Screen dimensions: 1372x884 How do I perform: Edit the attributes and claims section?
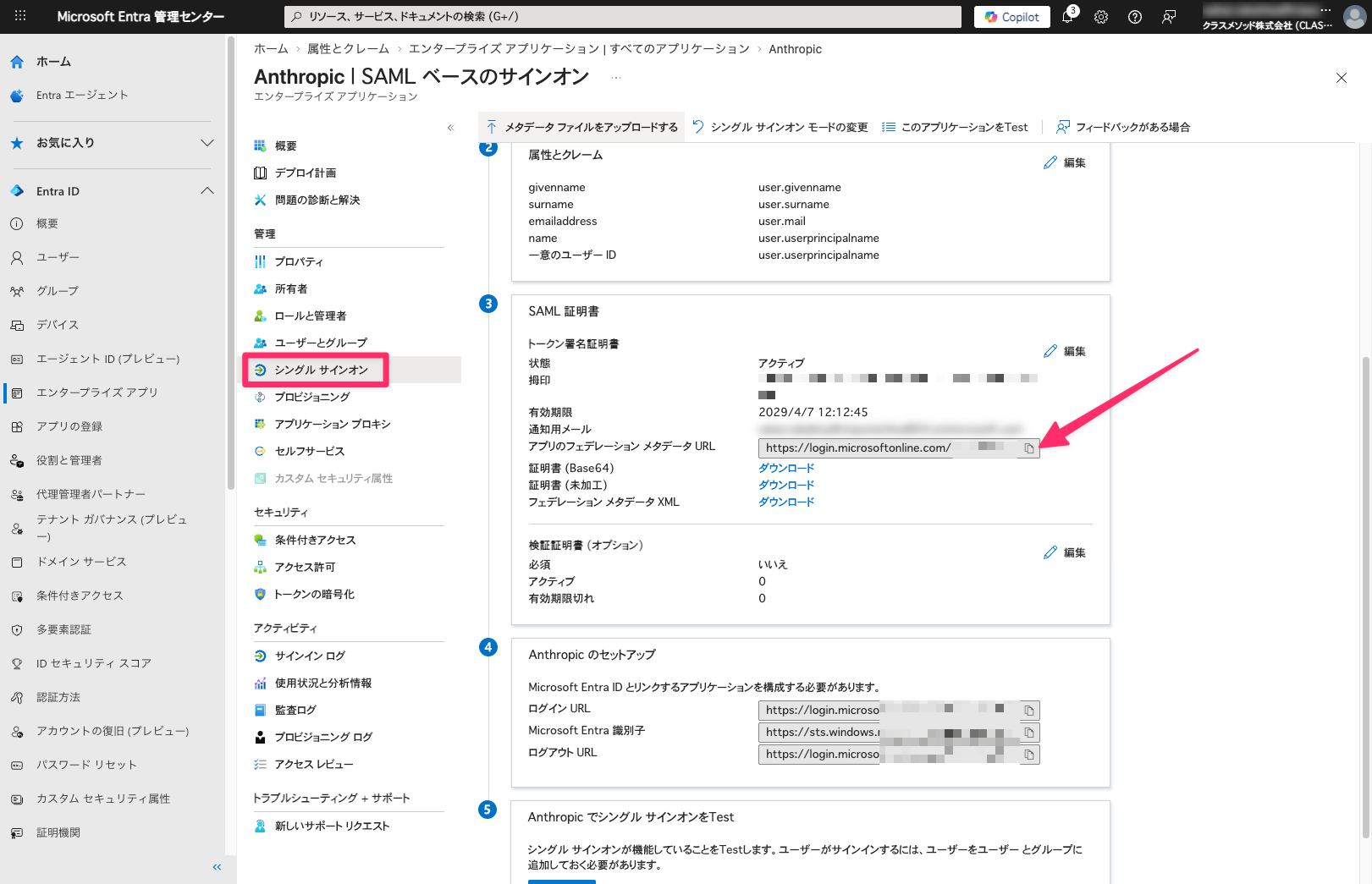1065,162
